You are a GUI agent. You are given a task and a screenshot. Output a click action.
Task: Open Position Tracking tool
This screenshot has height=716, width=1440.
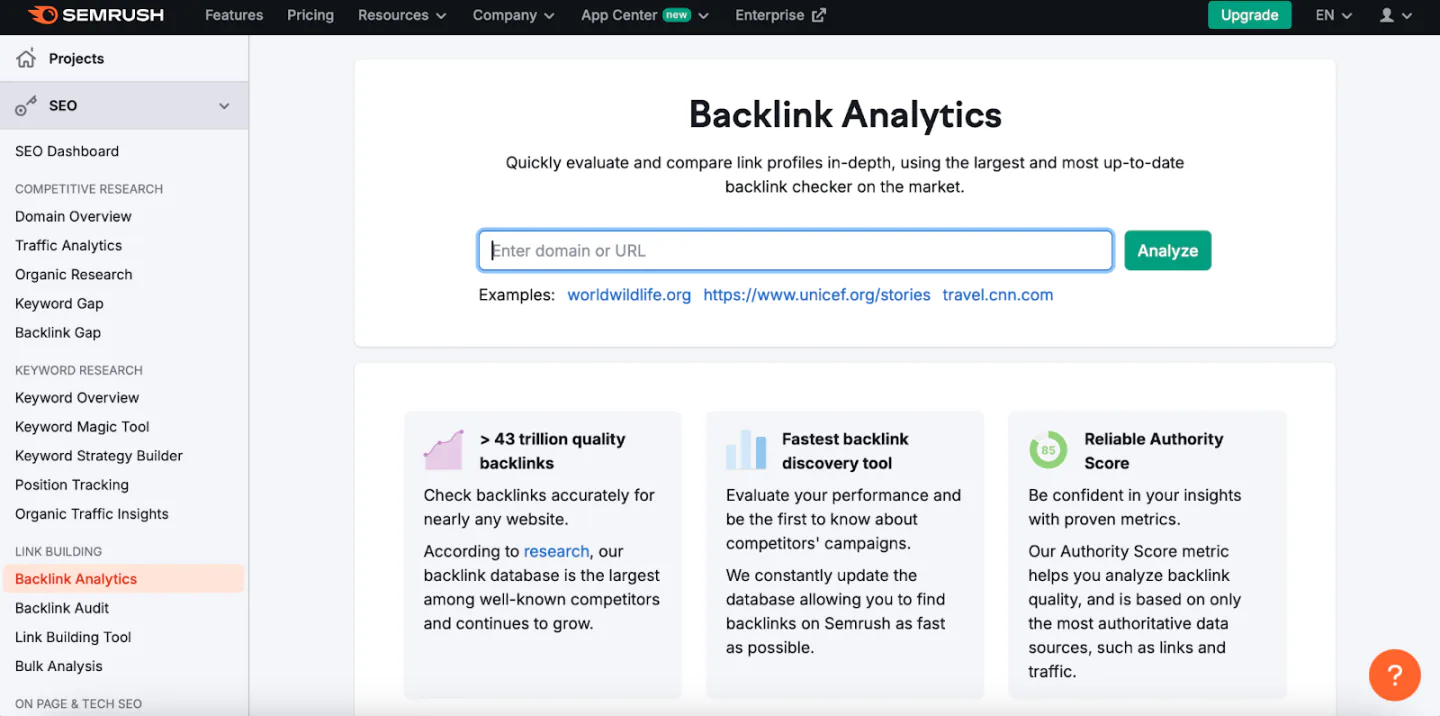(x=72, y=484)
